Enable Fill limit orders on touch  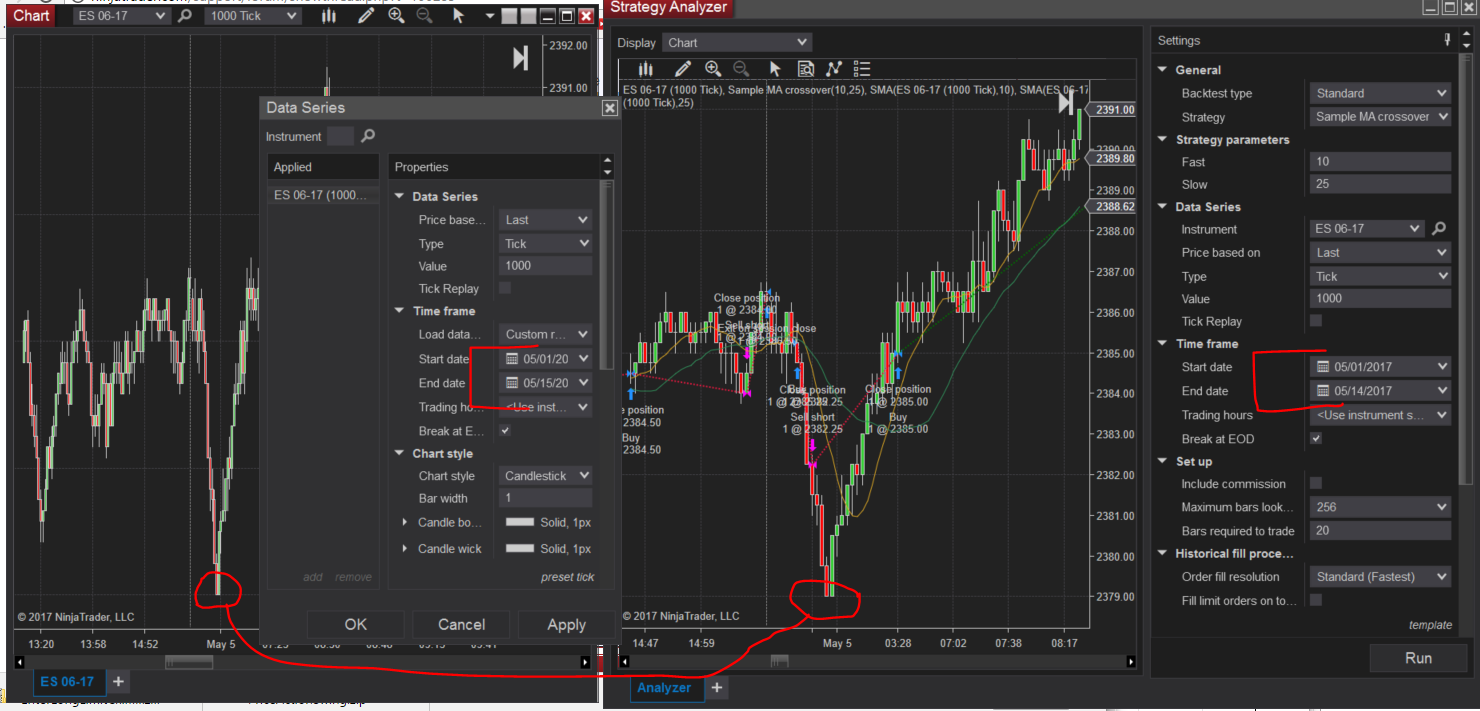(1316, 600)
